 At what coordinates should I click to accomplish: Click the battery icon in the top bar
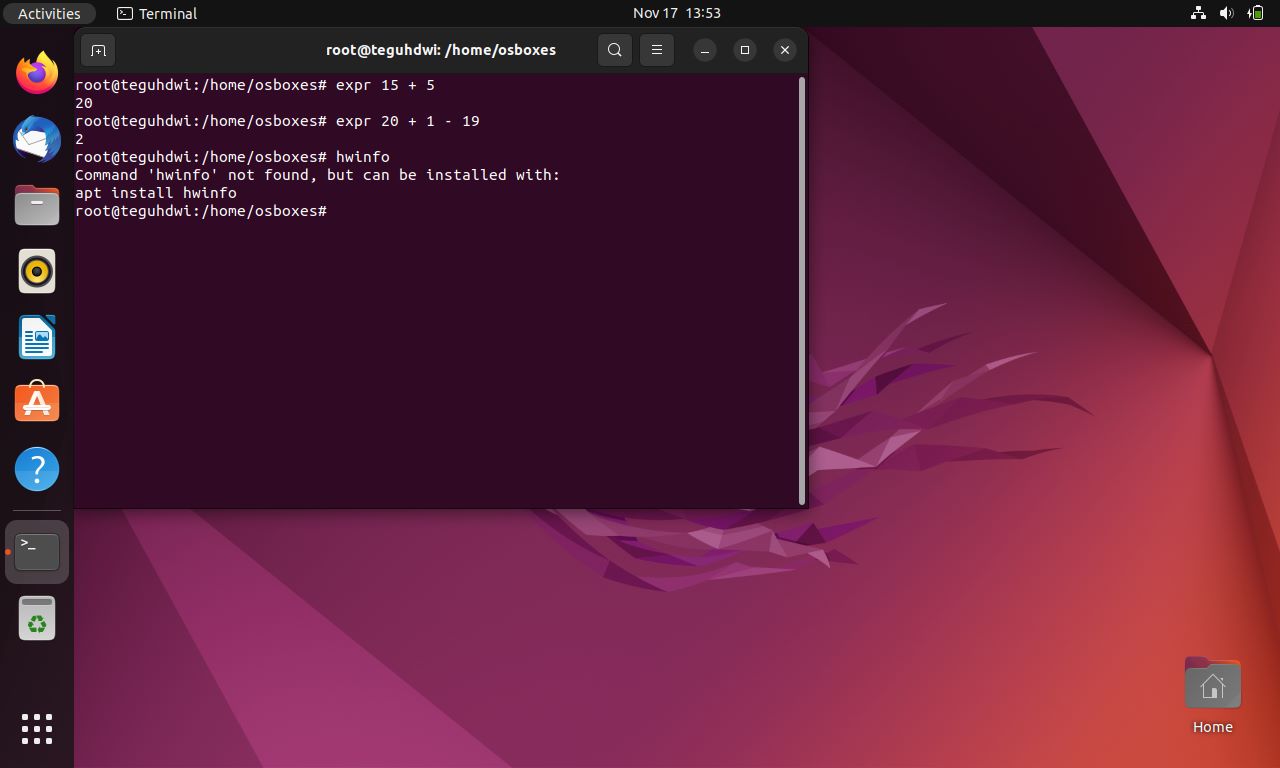click(x=1256, y=13)
